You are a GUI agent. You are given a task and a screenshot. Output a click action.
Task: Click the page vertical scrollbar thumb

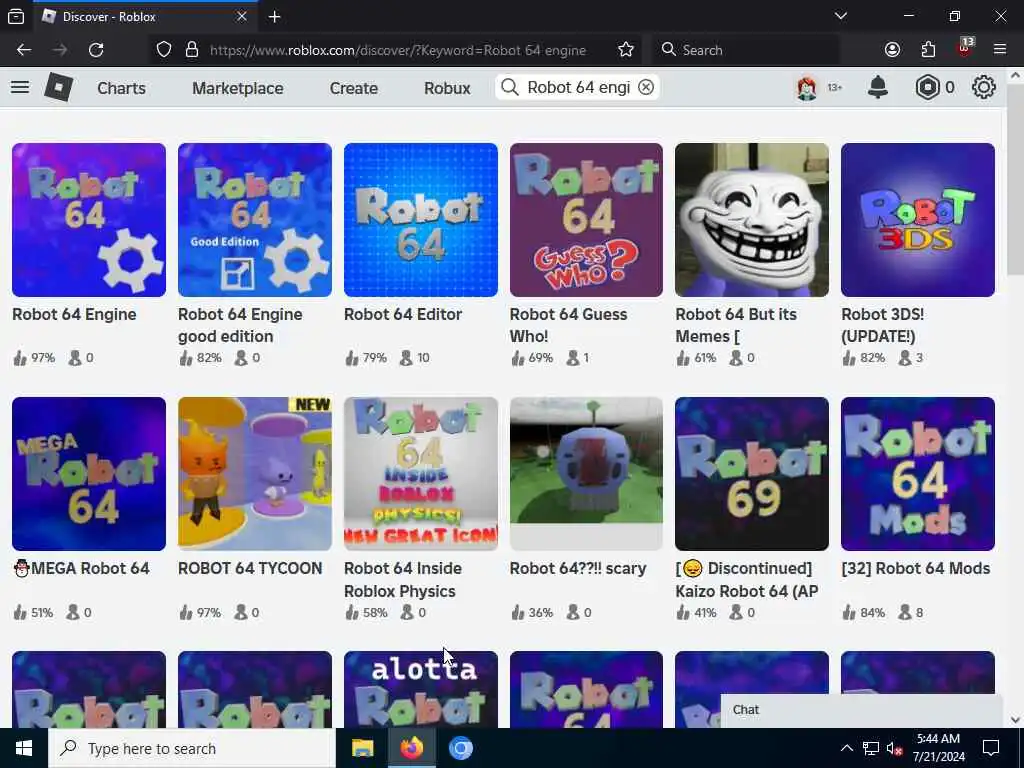tap(1014, 178)
